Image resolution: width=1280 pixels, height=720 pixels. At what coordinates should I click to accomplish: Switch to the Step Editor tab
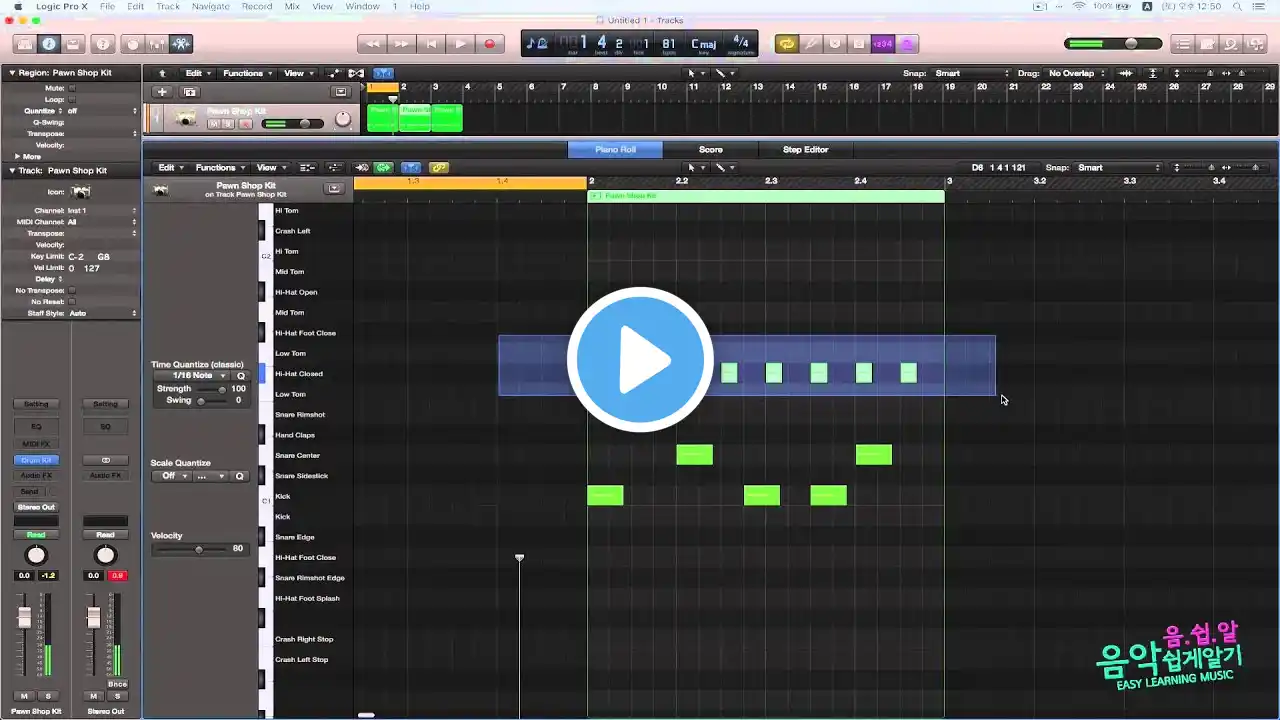(805, 150)
